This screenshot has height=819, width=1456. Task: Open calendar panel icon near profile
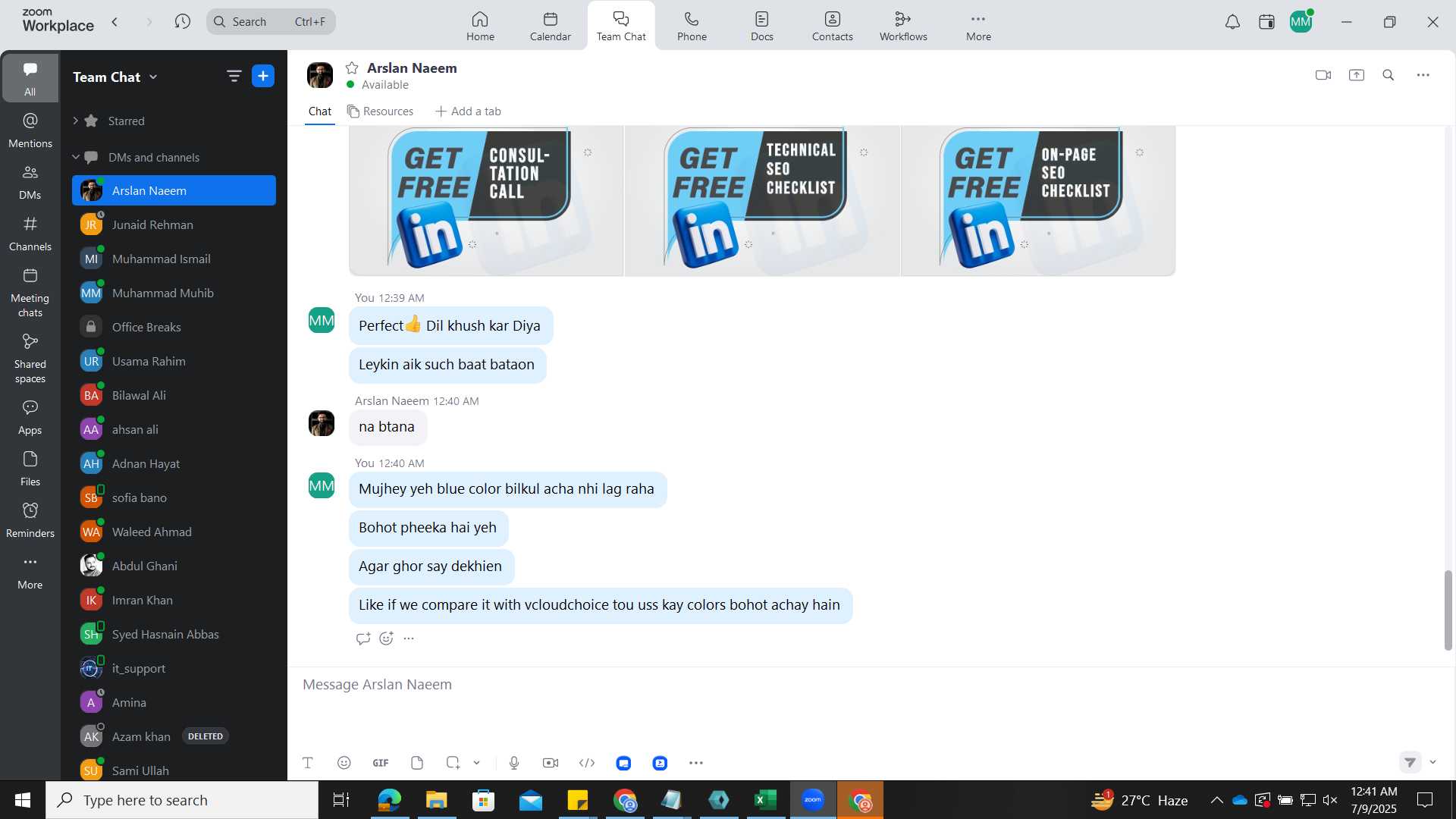(1266, 22)
